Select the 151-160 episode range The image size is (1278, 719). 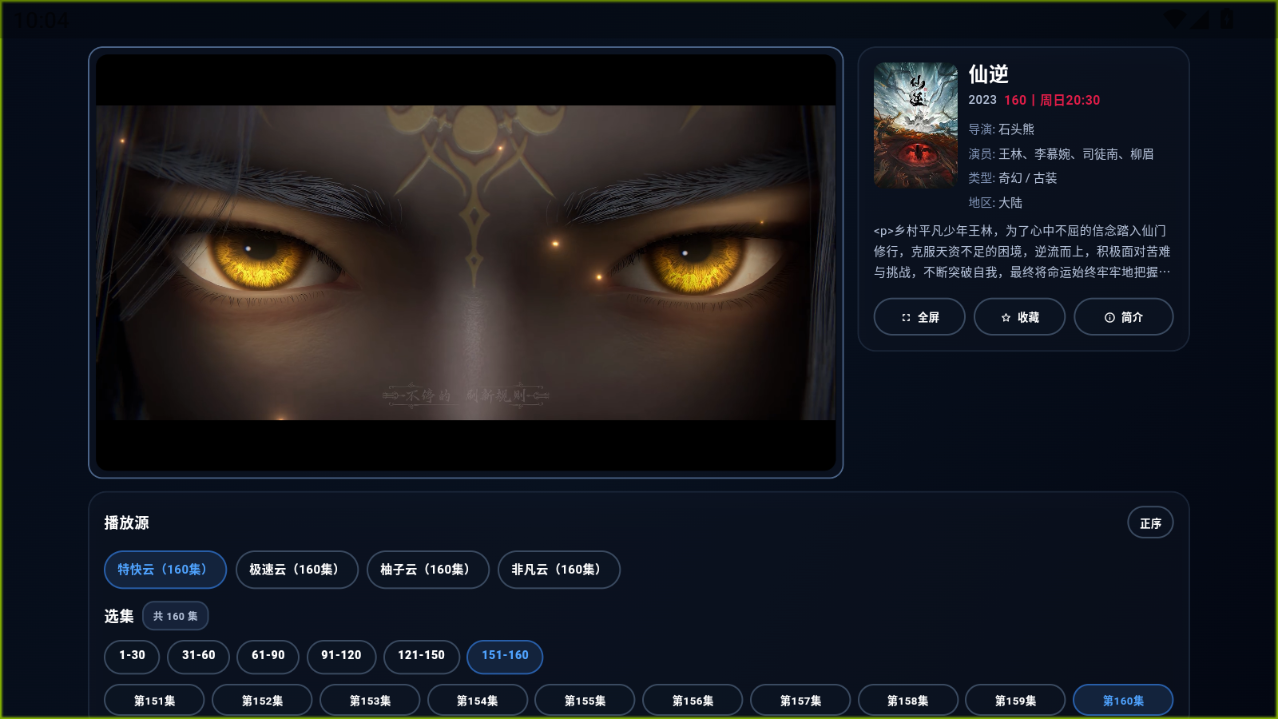pyautogui.click(x=505, y=657)
